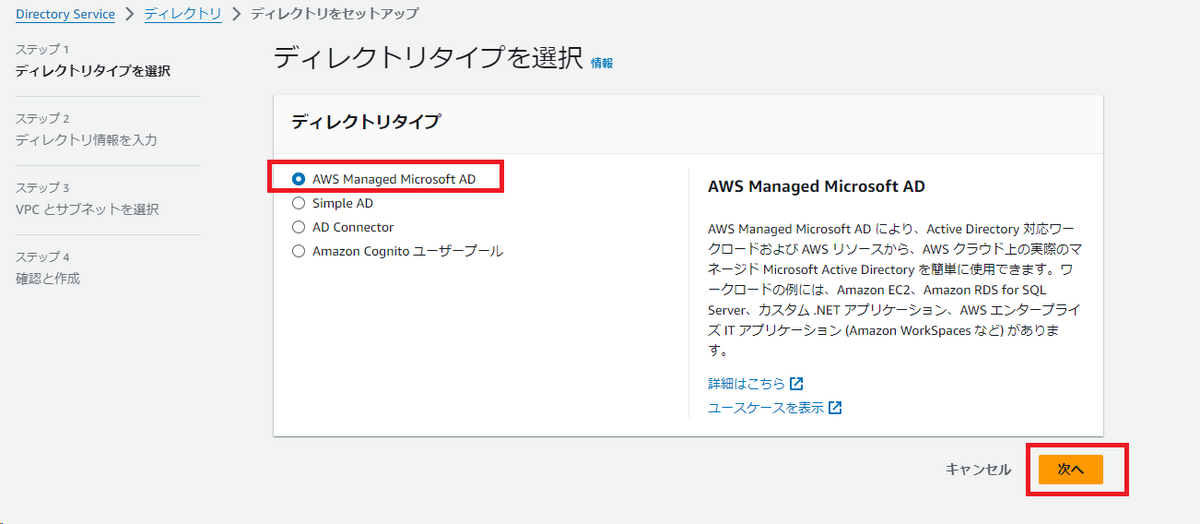Viewport: 1200px width, 524px height.
Task: Open the ユースケースを表示 link
Action: 766,407
